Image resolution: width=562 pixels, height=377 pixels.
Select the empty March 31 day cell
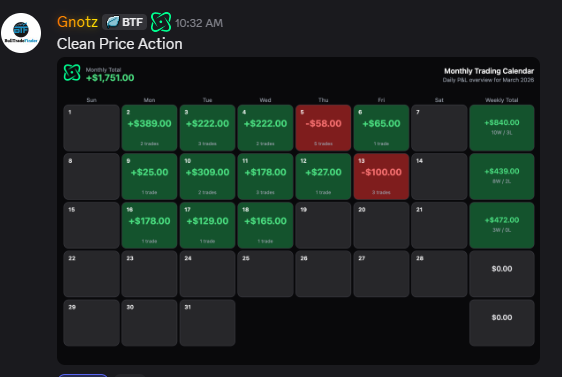[208, 323]
